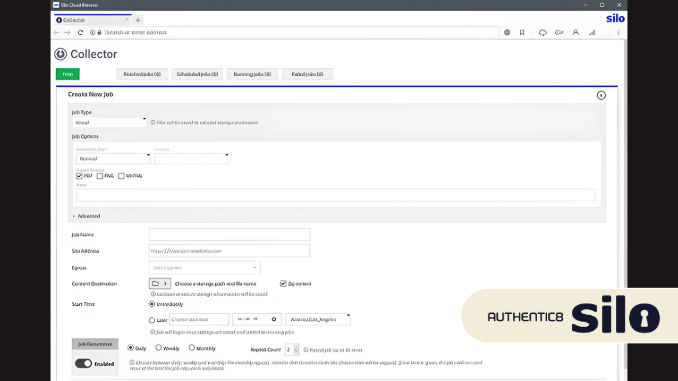Bookmark this page with the bookmark icon
Screen dimensions: 678x381
pos(522,32)
